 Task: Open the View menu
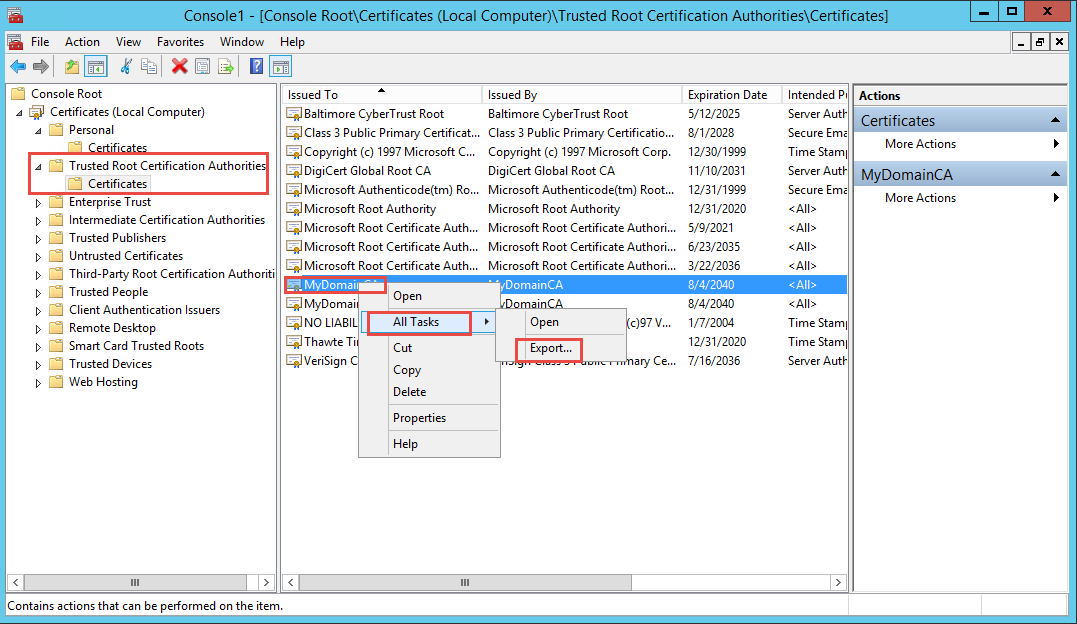(128, 42)
